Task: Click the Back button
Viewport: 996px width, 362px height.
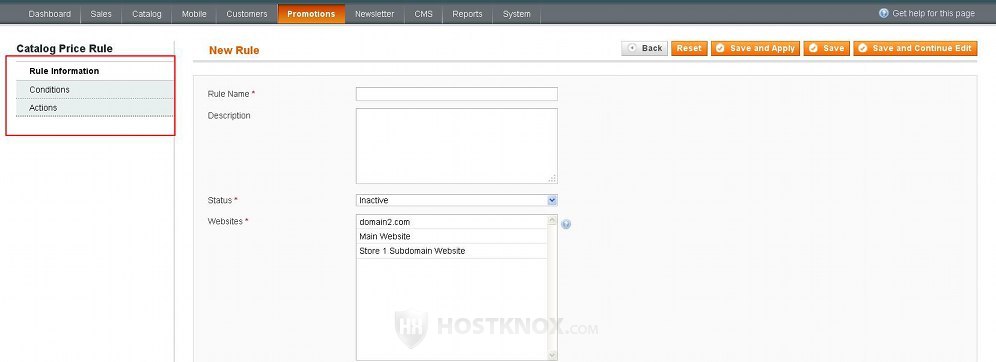Action: tap(645, 48)
